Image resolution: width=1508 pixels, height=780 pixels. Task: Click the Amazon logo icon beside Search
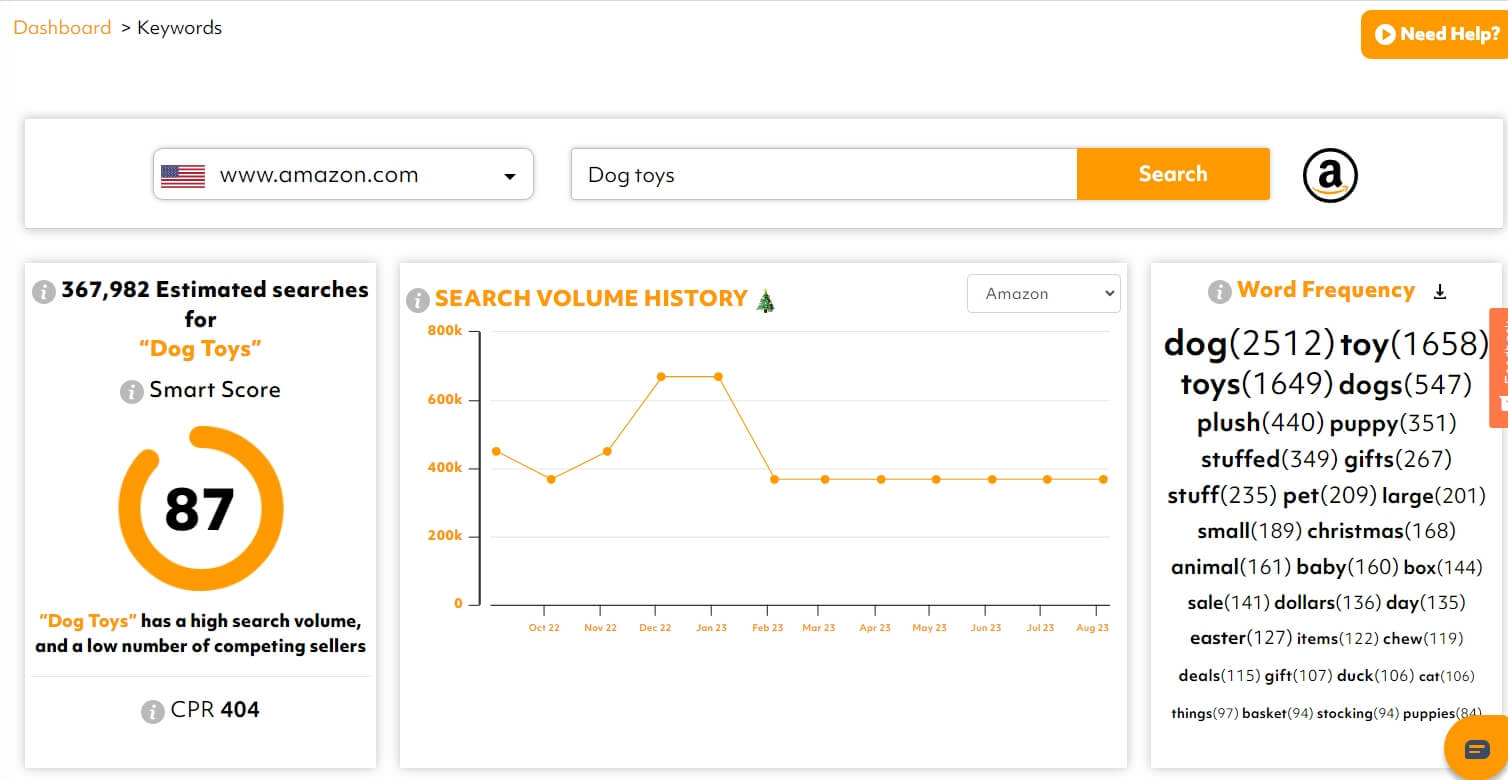[1330, 174]
